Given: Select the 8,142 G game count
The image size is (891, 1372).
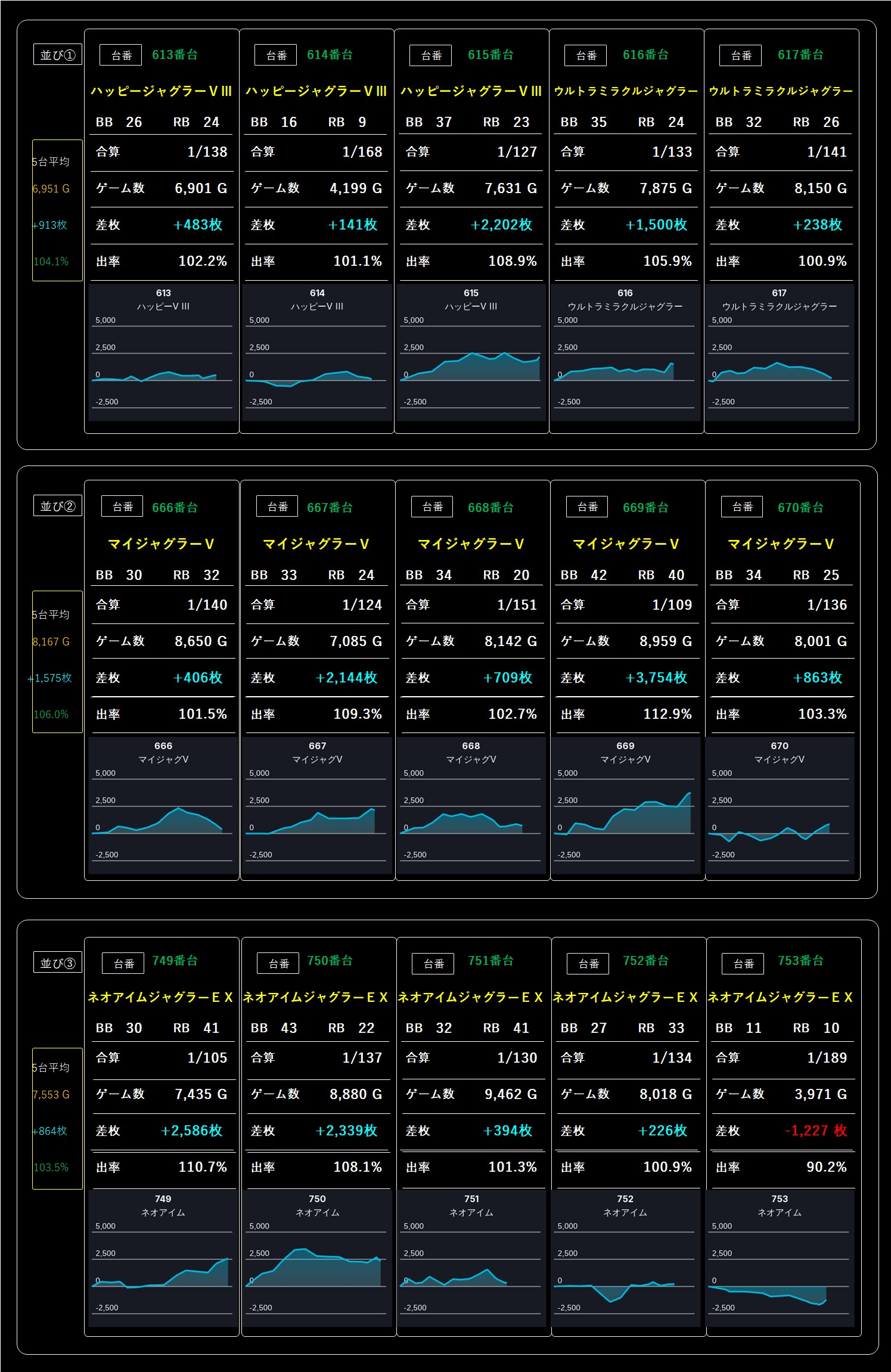Looking at the screenshot, I should tap(511, 641).
